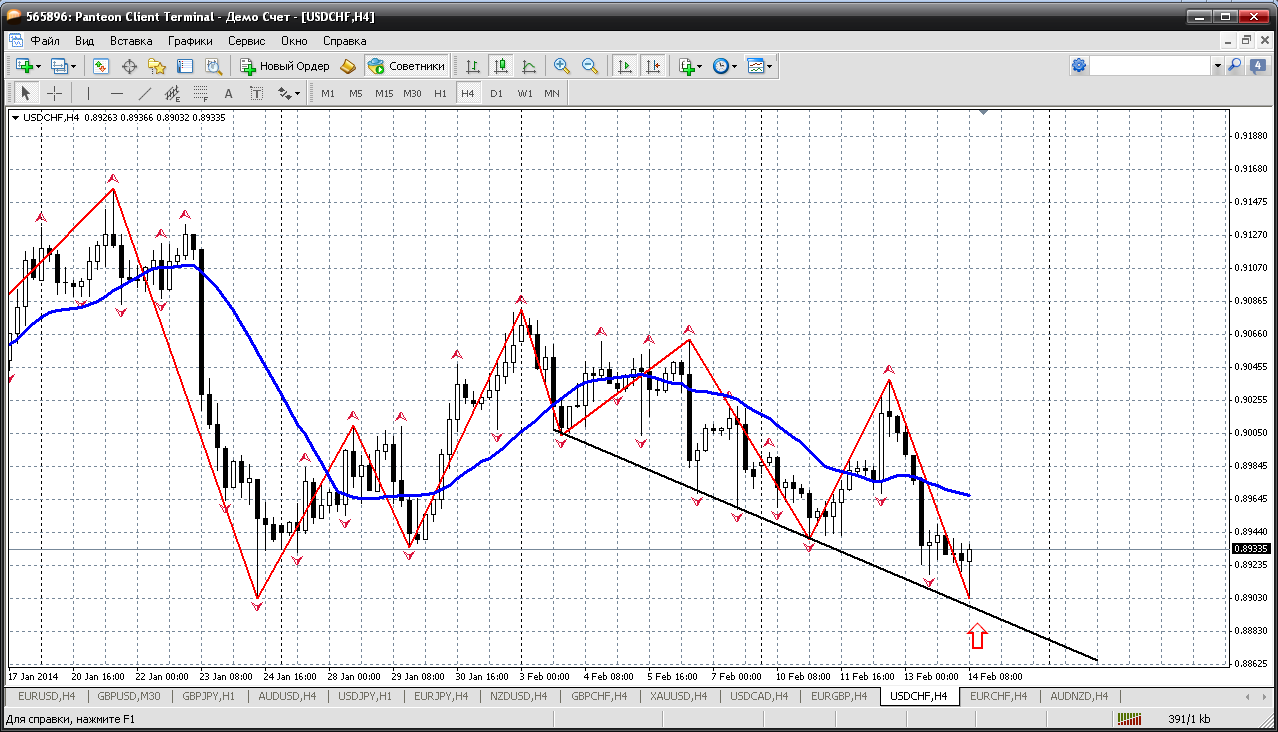Screen dimensions: 1278x732
Task: Switch to the XAUUSD,H4 chart tab
Action: point(678,696)
